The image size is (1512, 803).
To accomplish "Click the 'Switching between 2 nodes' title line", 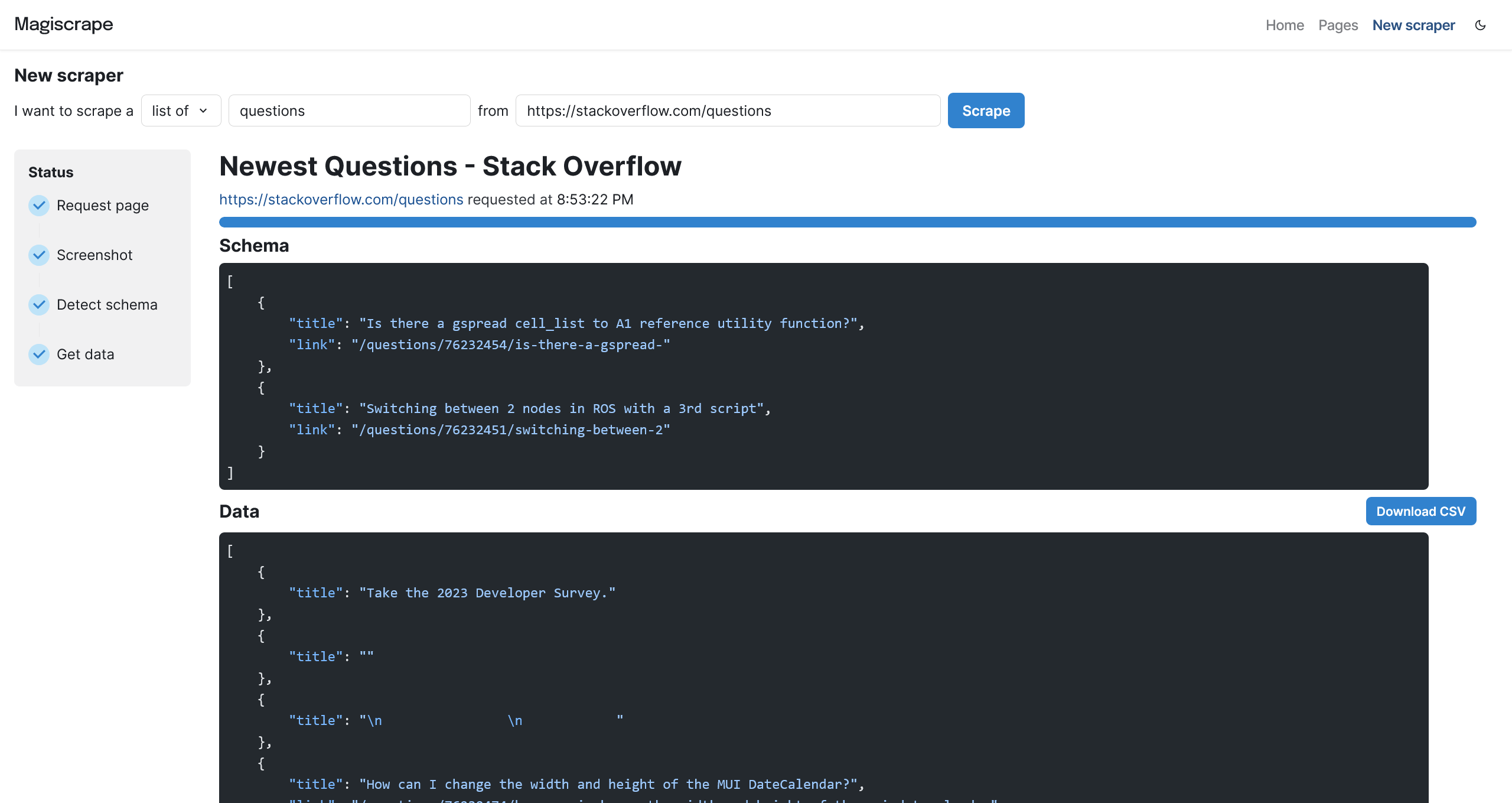I will point(530,409).
